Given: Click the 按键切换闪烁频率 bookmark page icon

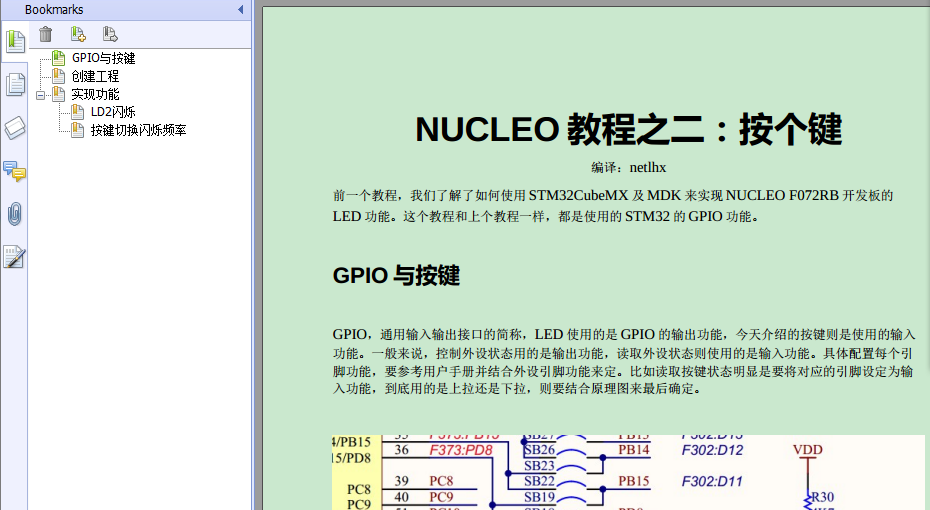Looking at the screenshot, I should pyautogui.click(x=77, y=130).
